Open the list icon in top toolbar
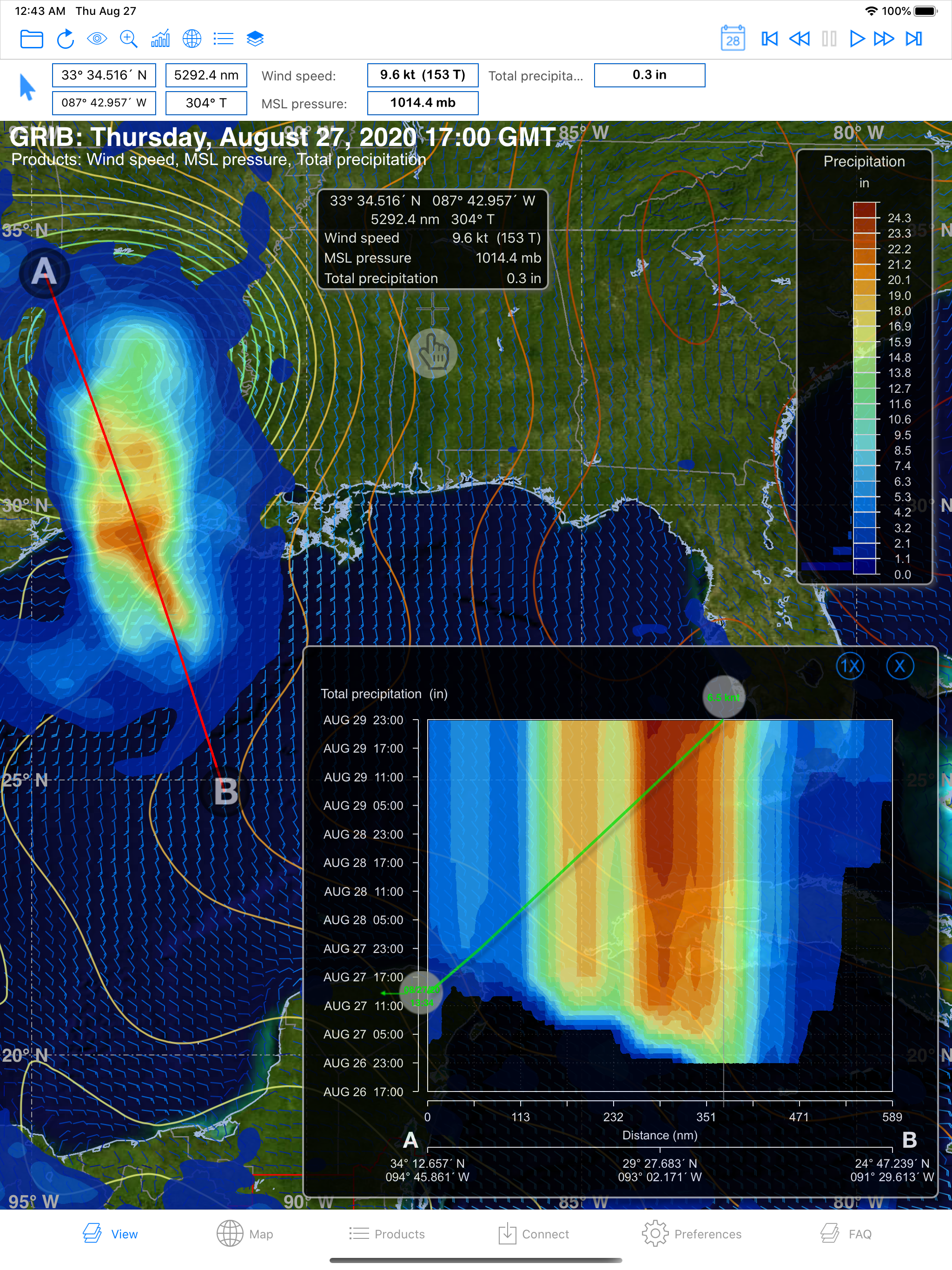952x1270 pixels. click(x=224, y=39)
